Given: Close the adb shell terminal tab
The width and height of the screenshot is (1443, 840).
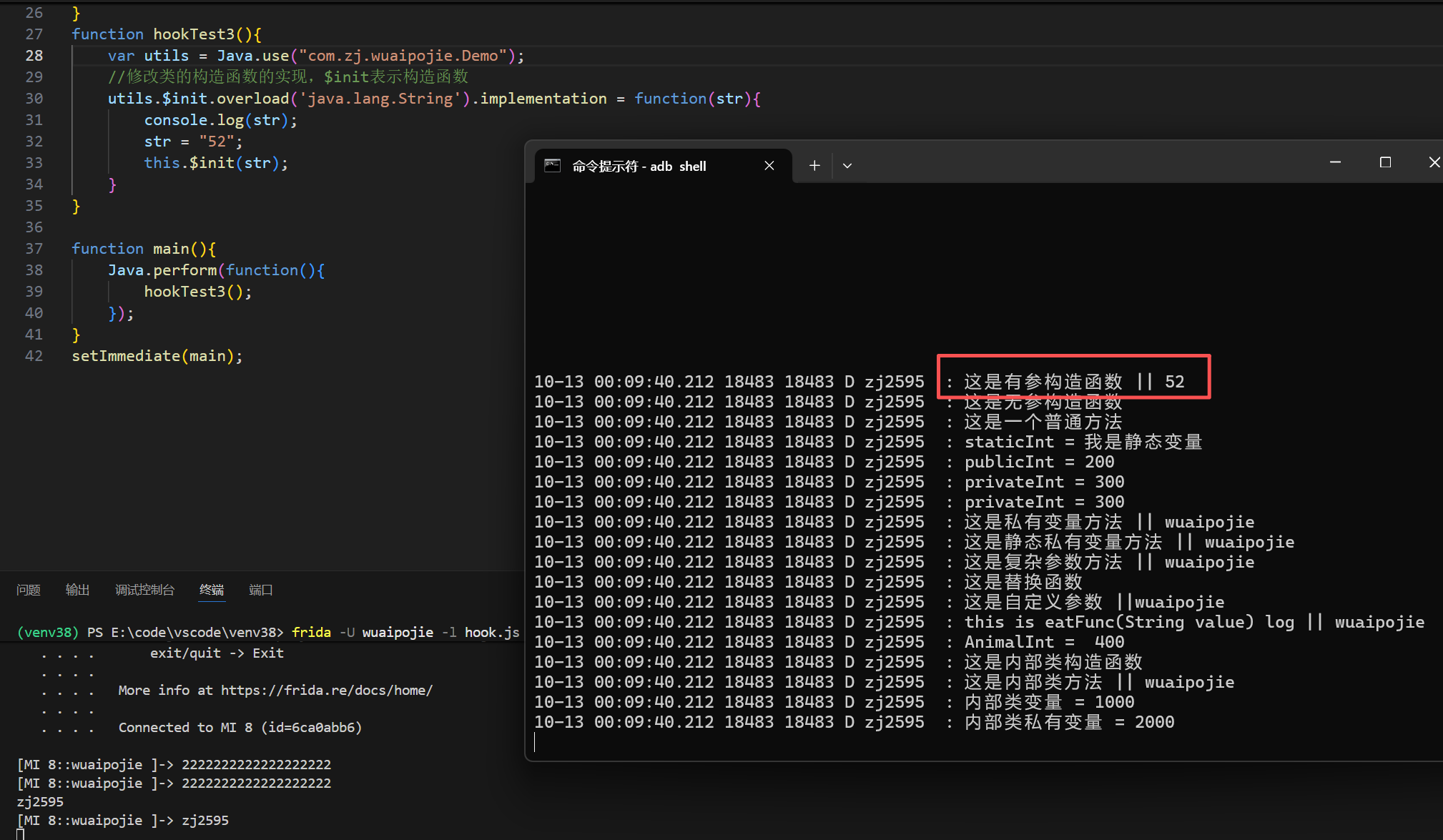Looking at the screenshot, I should pos(769,166).
